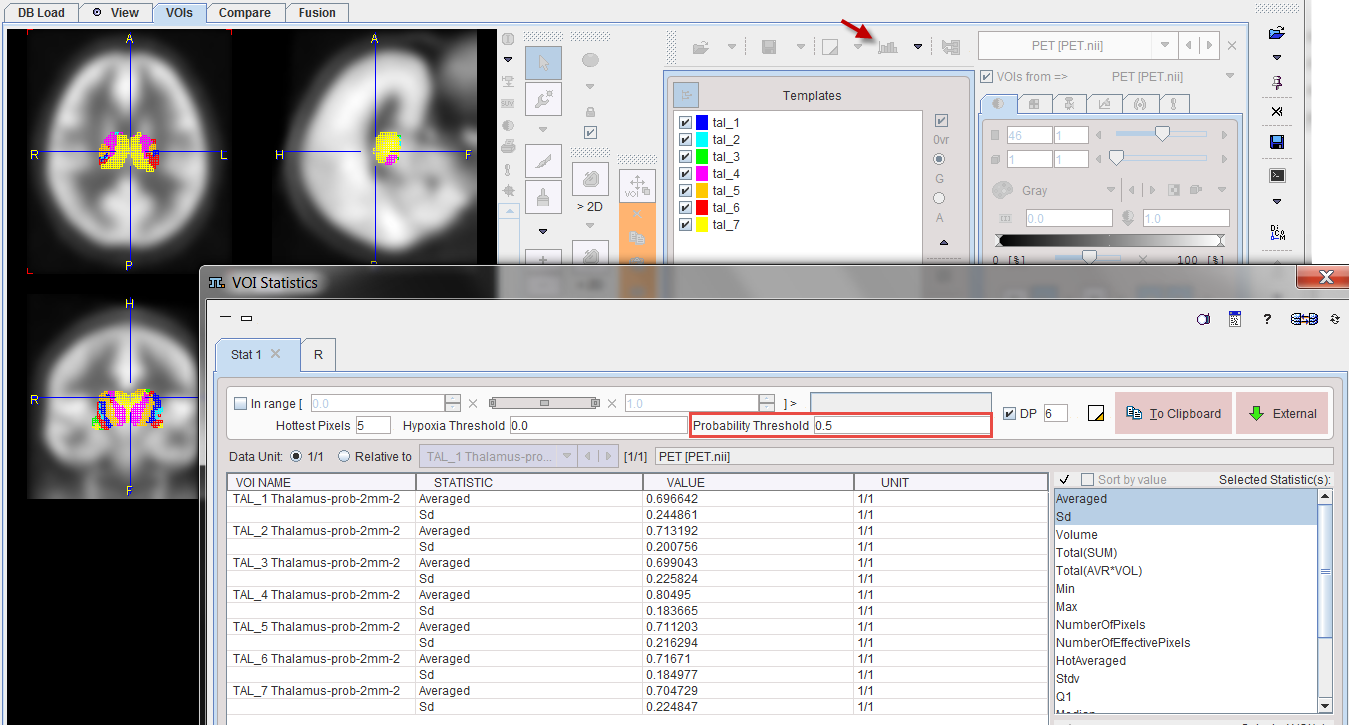
Task: Open help question mark in VOI Statistics
Action: (x=1267, y=319)
